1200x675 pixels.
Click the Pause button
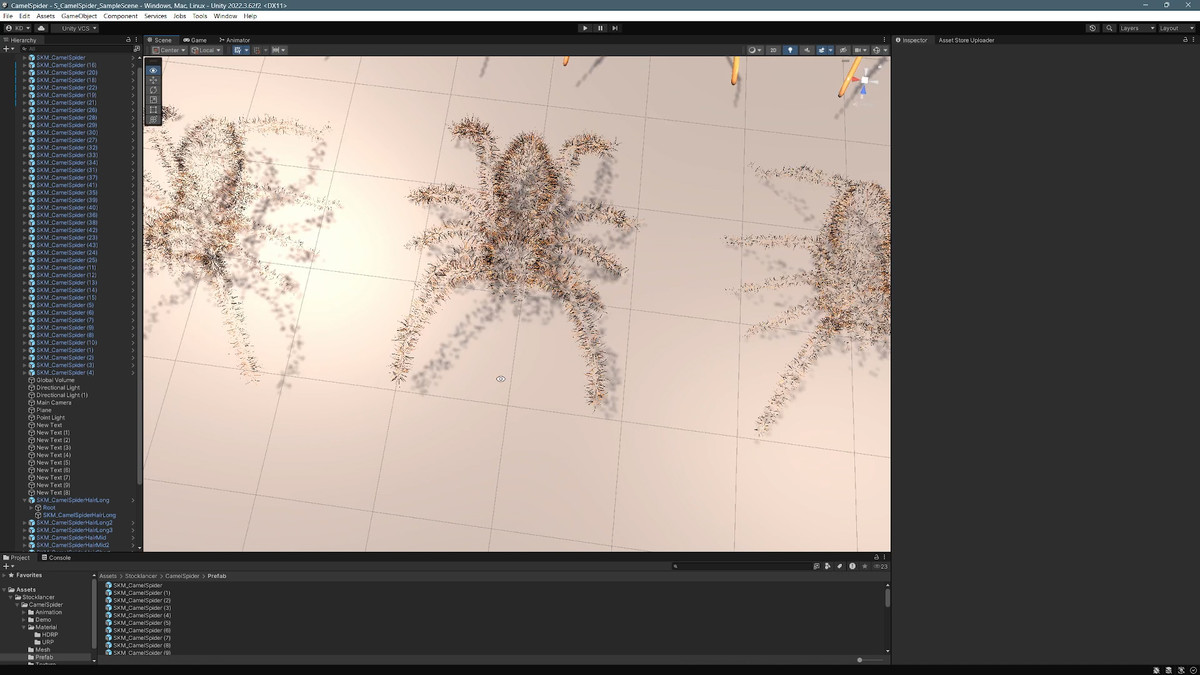click(x=600, y=28)
